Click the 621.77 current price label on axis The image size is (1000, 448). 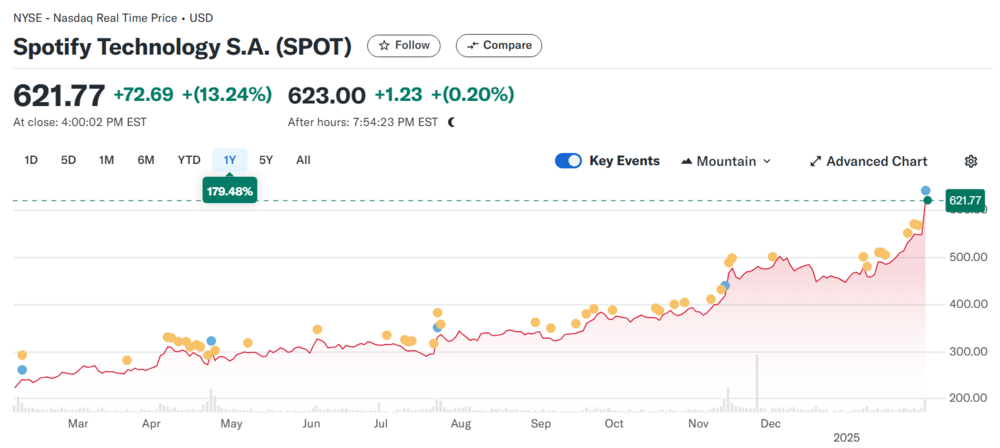coord(965,201)
